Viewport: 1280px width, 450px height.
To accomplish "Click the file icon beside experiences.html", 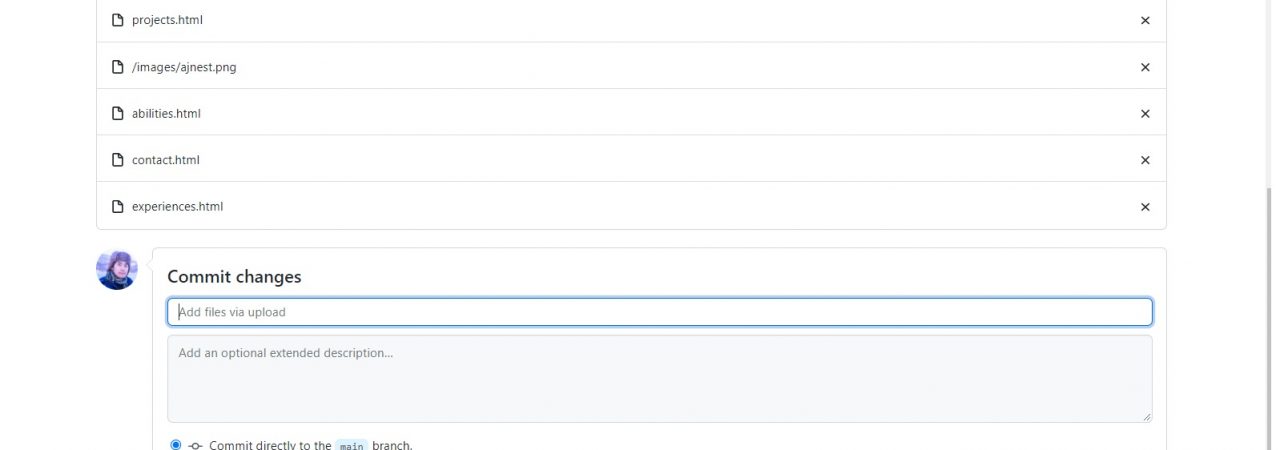I will [118, 207].
